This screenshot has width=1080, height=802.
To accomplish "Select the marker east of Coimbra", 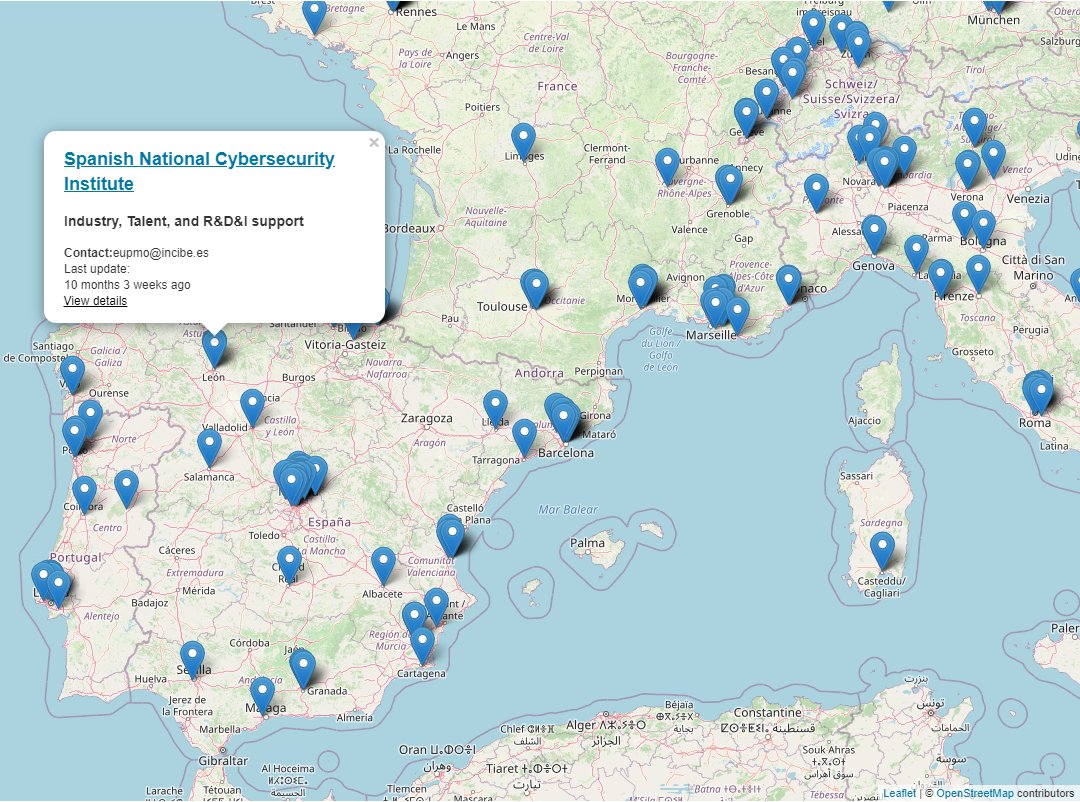I will (126, 489).
